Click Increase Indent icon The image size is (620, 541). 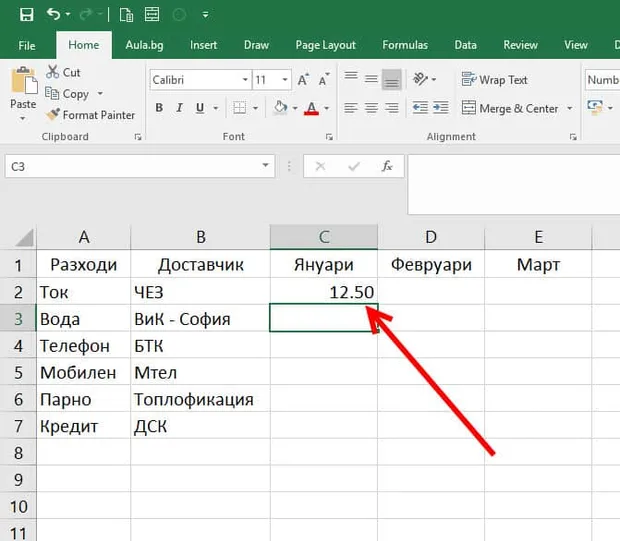440,108
